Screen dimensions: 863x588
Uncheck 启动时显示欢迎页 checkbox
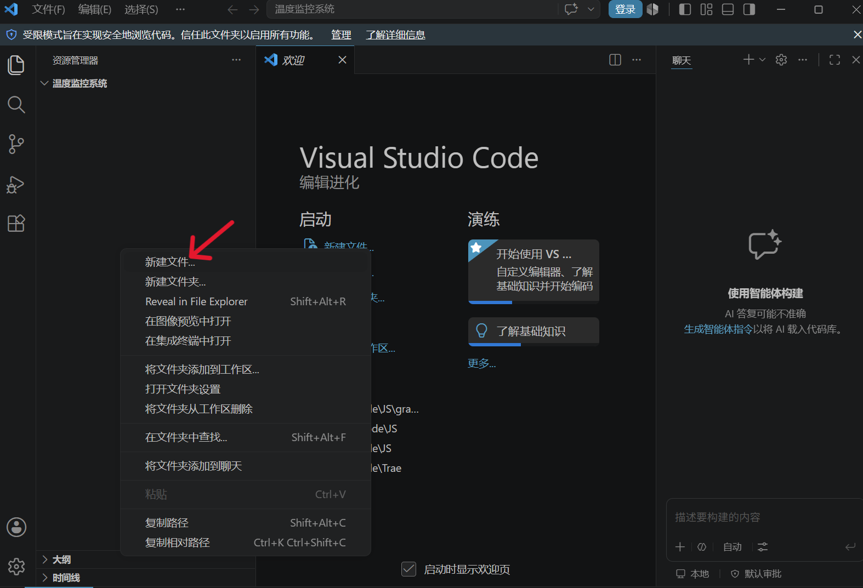(408, 569)
